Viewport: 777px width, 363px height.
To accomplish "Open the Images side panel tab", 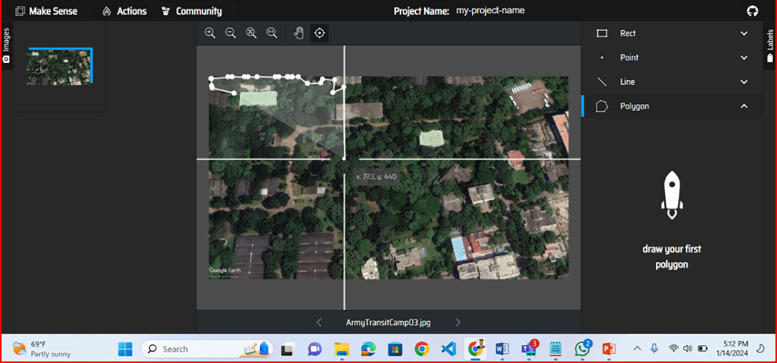I will tap(6, 45).
